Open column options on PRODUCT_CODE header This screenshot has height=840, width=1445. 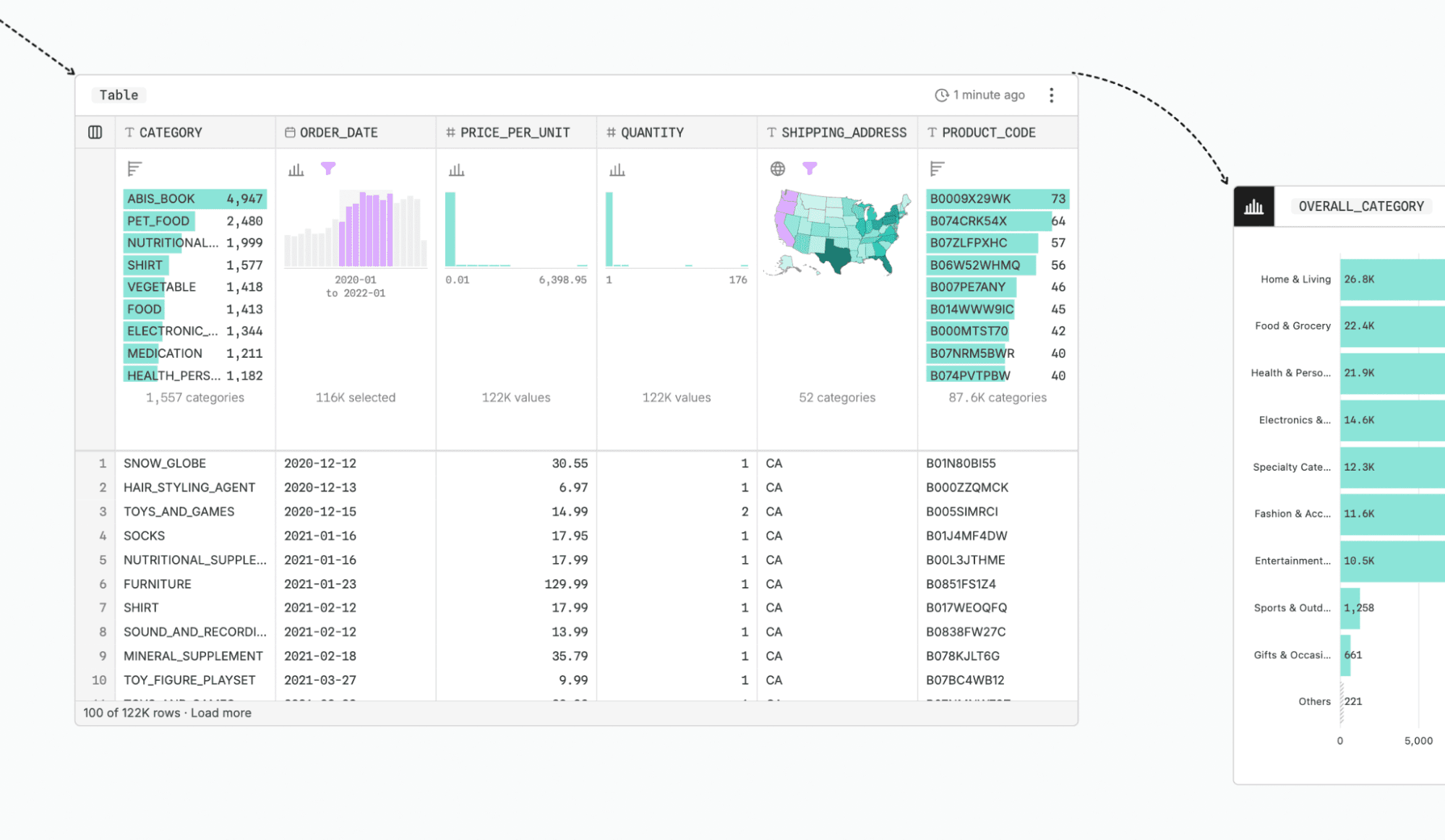pos(989,132)
